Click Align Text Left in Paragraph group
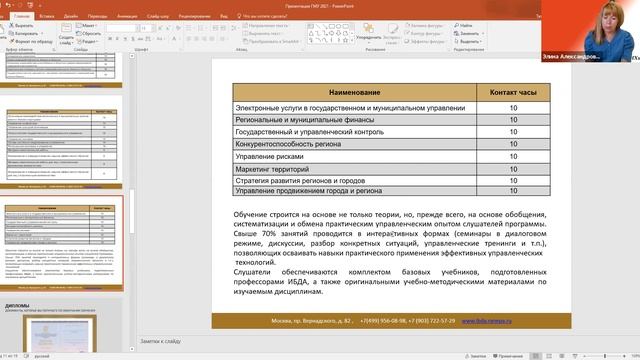The height and width of the screenshot is (360, 640). (189, 39)
